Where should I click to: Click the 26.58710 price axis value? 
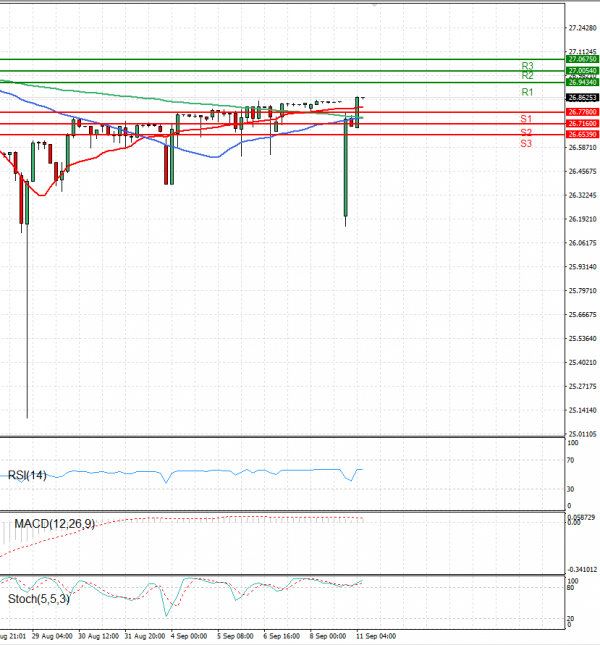582,147
